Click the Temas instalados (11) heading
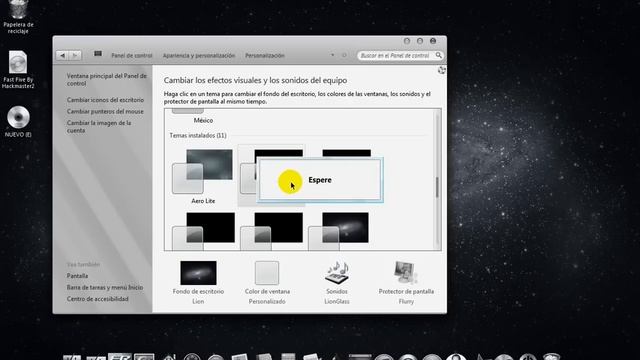 (x=198, y=136)
